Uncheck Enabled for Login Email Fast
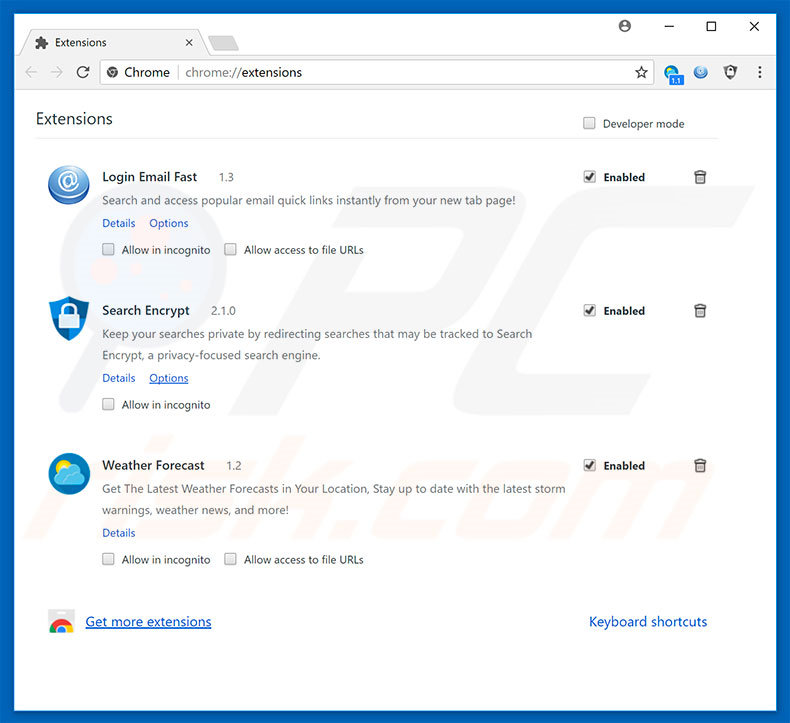790x723 pixels. click(x=589, y=176)
